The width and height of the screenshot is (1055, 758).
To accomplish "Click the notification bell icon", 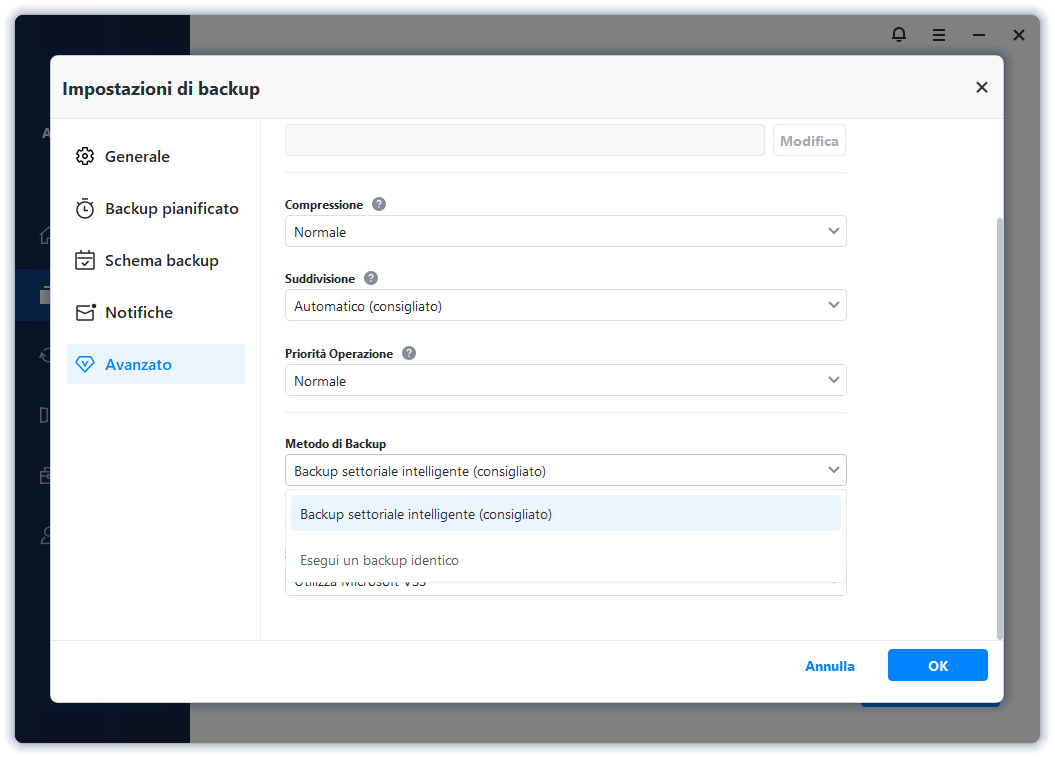I will click(899, 35).
